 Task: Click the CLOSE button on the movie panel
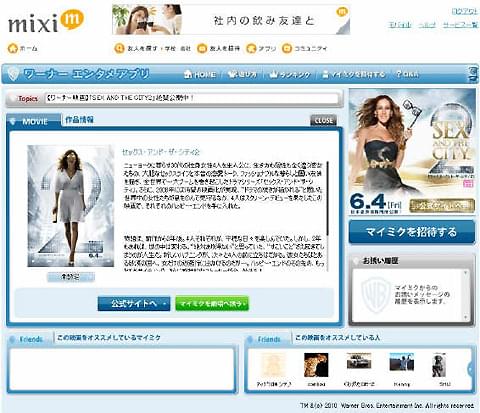323,120
